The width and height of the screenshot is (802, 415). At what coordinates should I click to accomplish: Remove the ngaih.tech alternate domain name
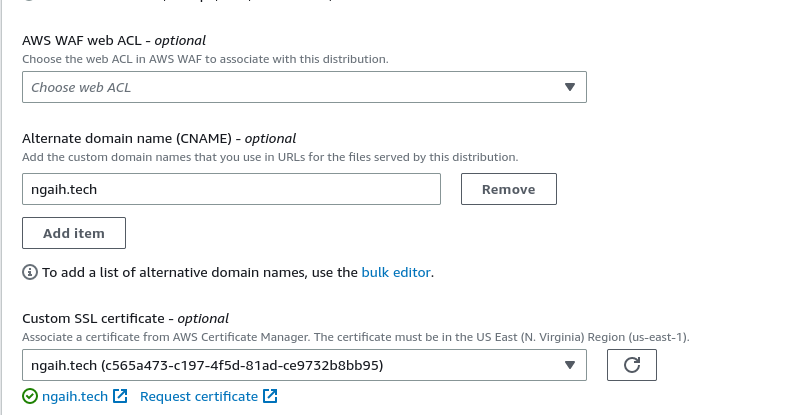tap(508, 189)
